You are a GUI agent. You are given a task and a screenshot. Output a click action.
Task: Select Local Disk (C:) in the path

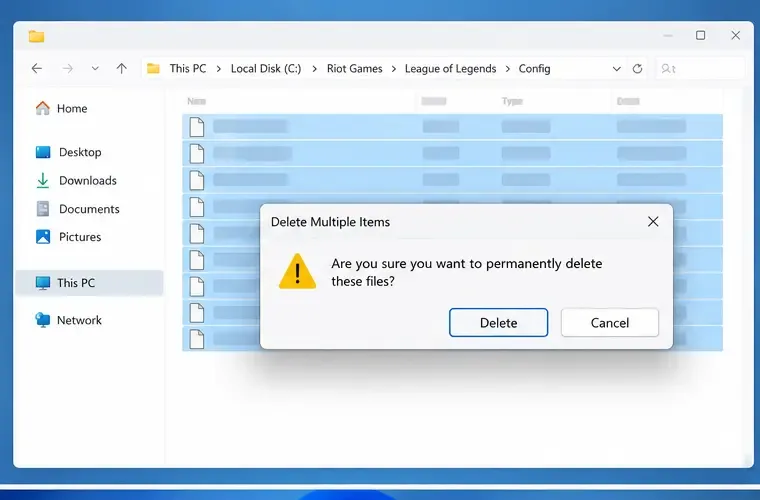(266, 68)
